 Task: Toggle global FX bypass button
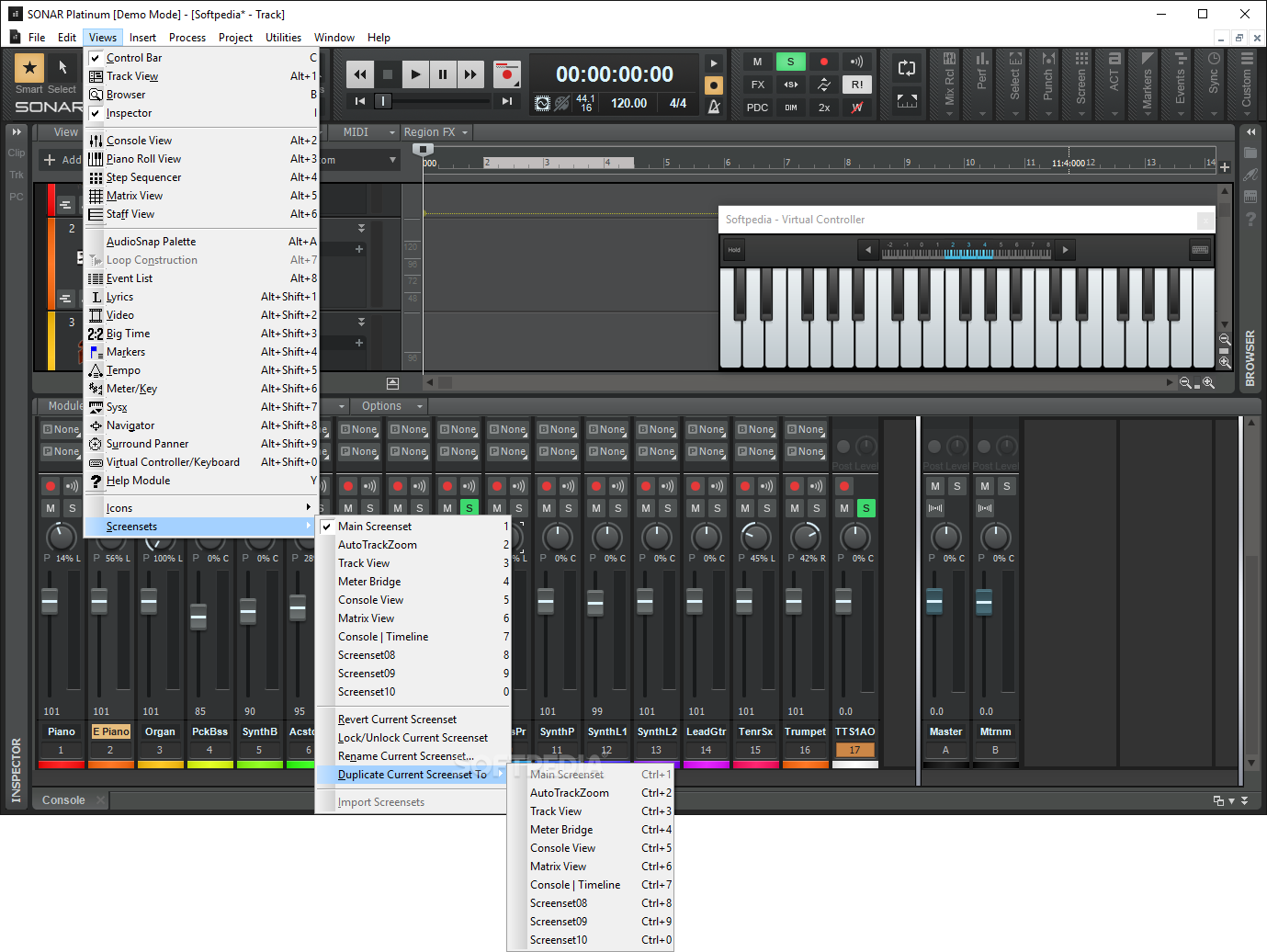click(x=758, y=85)
